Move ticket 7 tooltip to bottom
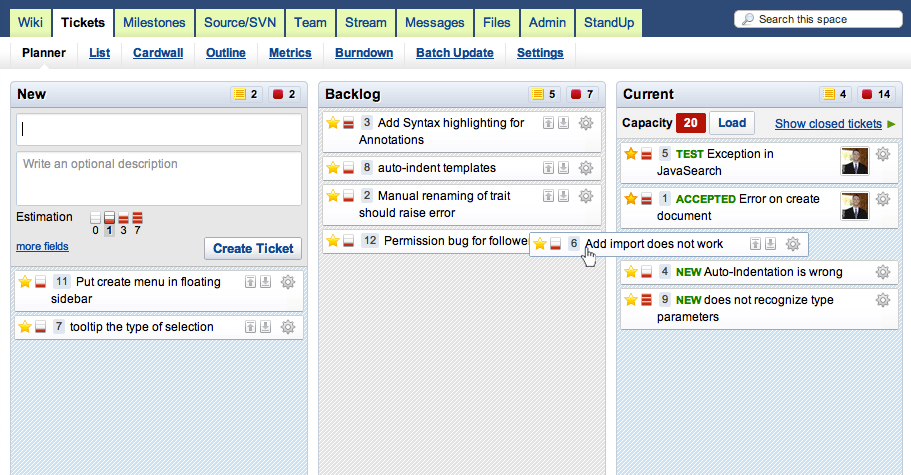Screen dimensions: 911x475 pos(266,327)
